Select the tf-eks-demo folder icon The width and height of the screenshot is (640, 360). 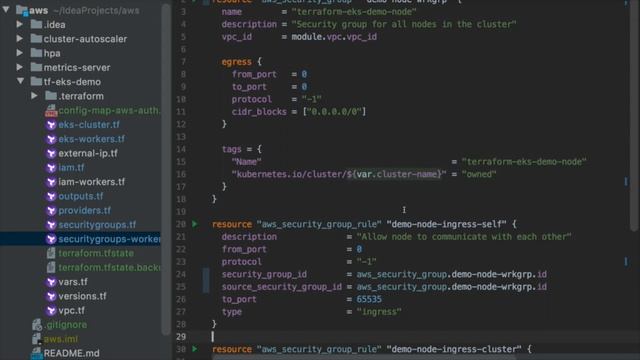[x=36, y=82]
